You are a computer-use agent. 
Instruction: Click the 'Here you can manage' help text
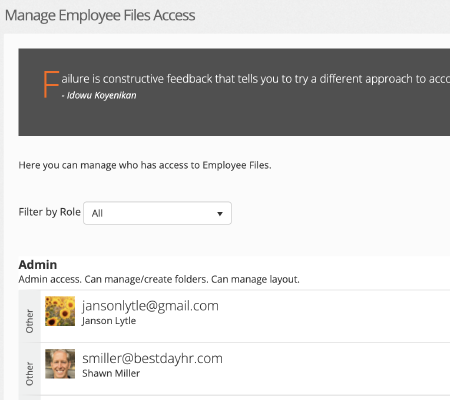[145, 165]
